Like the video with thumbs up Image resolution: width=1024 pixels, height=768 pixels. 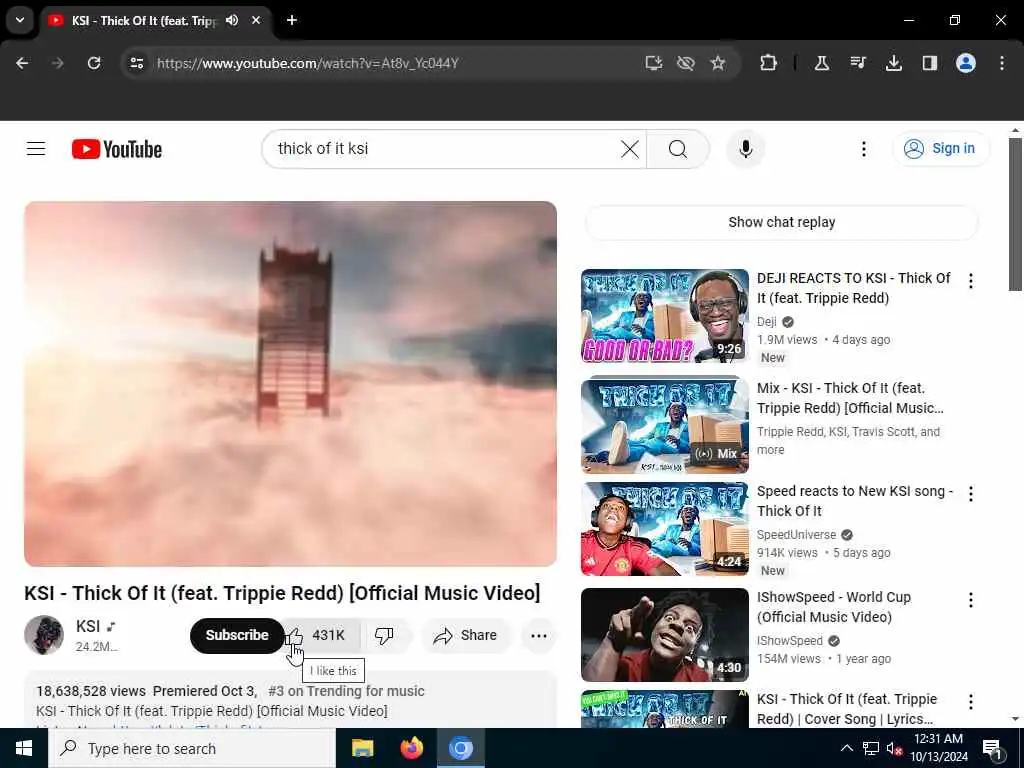(x=323, y=635)
